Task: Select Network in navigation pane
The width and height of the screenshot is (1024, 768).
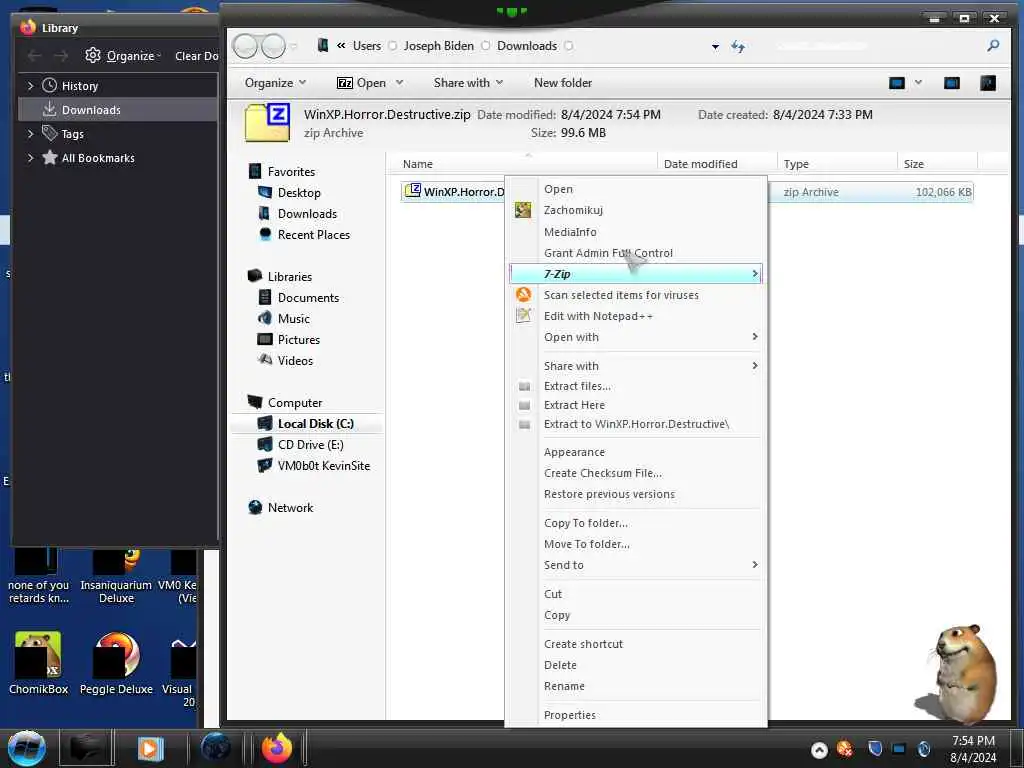Action: tap(290, 507)
